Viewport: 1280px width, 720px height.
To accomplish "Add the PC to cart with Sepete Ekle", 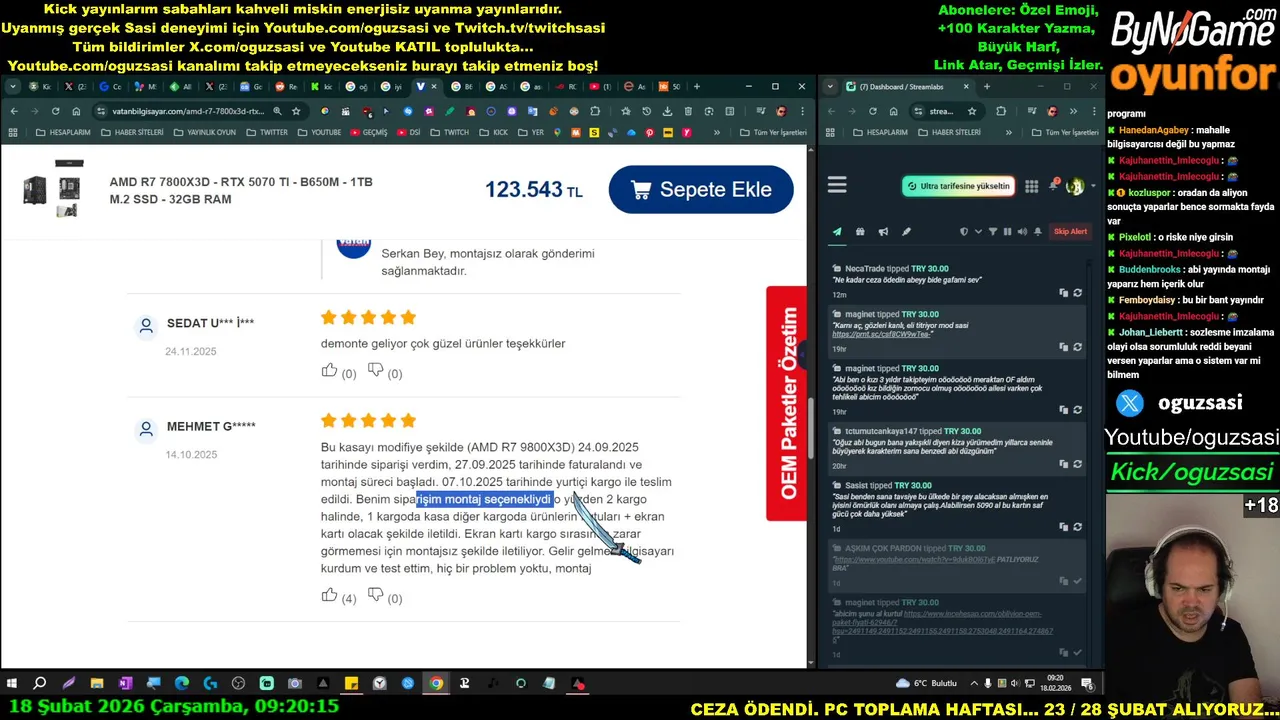I will [x=701, y=189].
